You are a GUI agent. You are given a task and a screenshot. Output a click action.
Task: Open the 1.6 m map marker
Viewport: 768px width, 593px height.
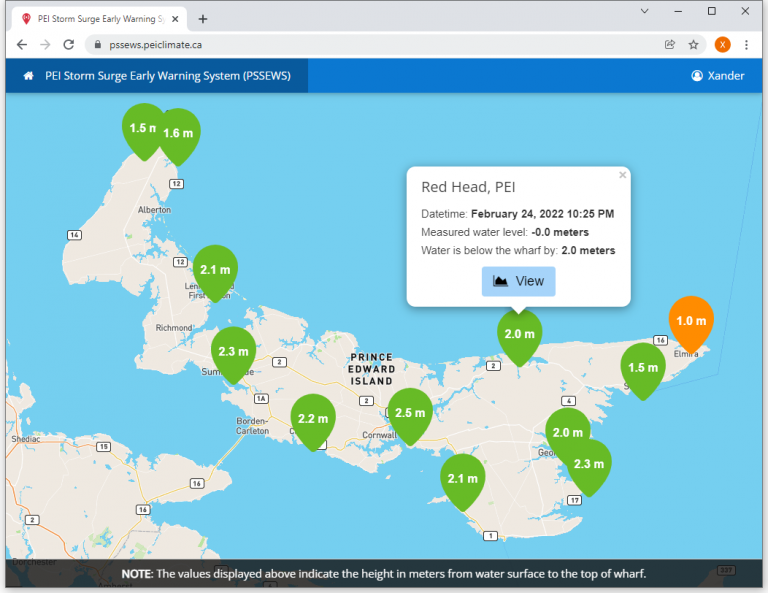(x=180, y=134)
